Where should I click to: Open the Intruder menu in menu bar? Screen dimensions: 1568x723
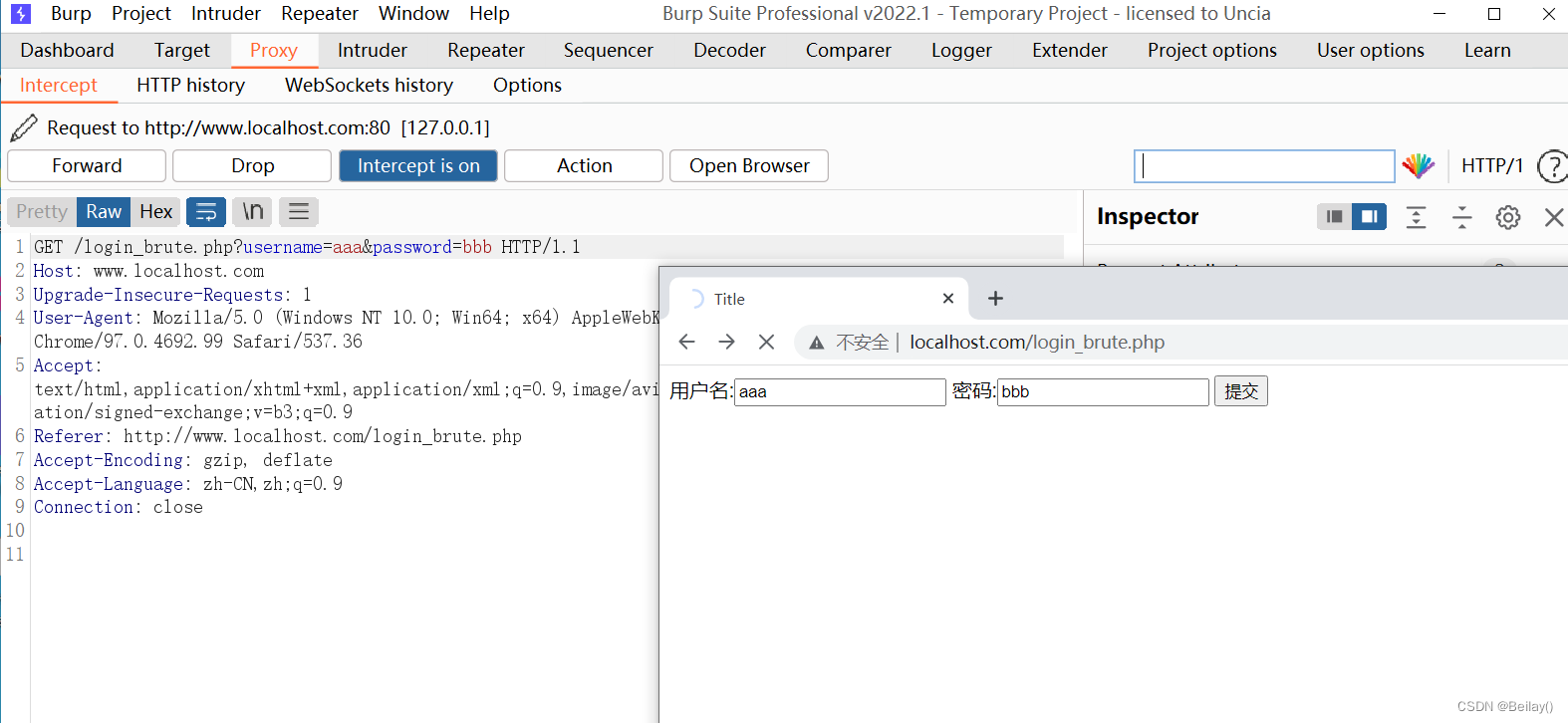click(x=226, y=14)
